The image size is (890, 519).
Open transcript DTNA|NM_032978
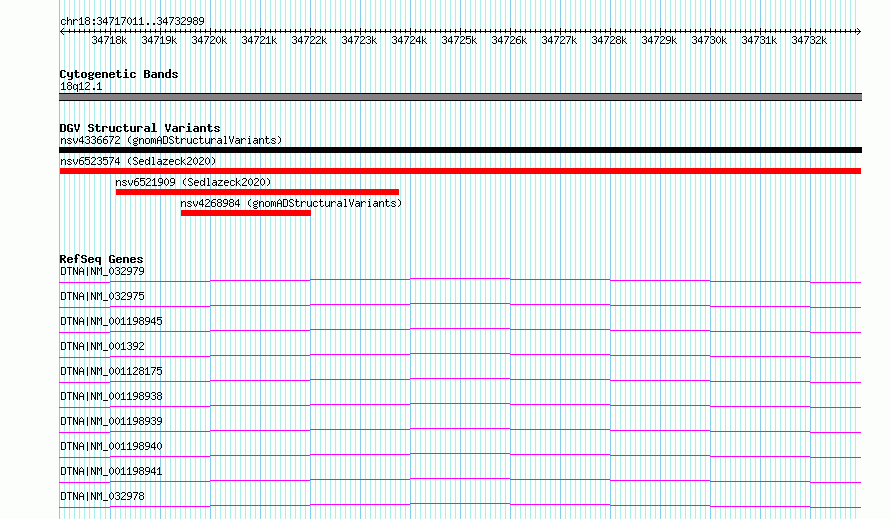[102, 496]
